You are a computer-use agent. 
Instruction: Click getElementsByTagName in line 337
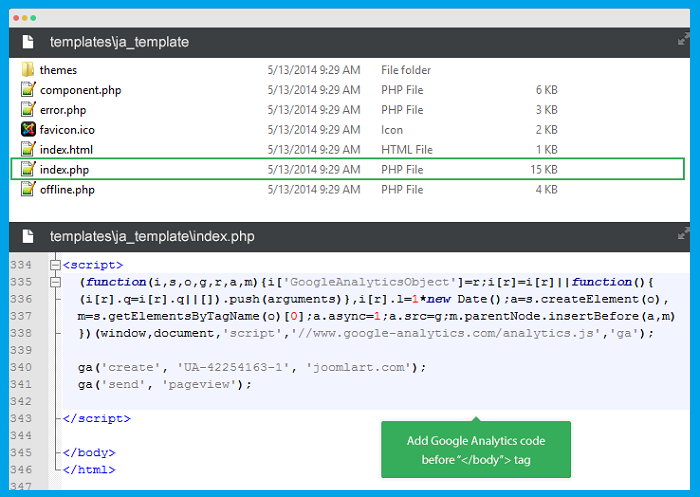point(183,317)
